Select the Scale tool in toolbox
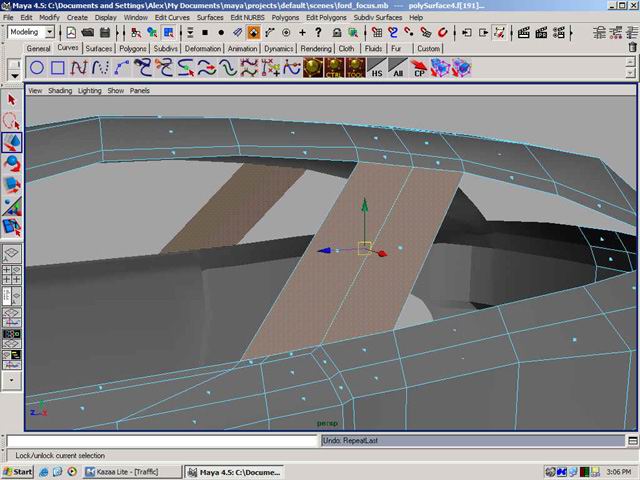This screenshot has width=640, height=480. [x=12, y=185]
